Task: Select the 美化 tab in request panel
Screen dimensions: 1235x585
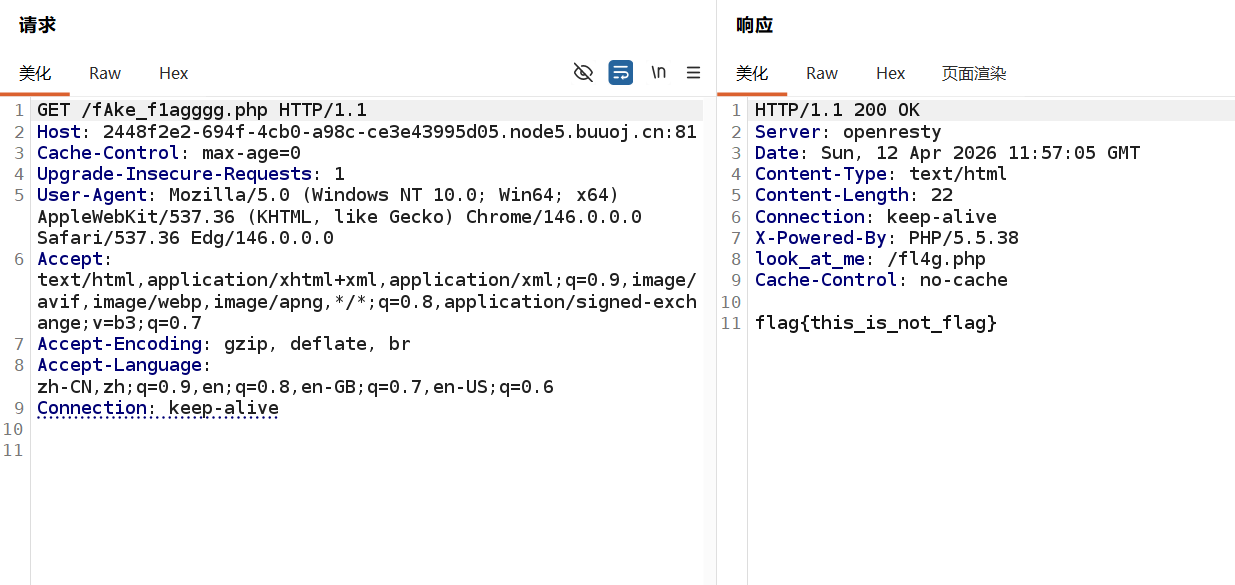Action: coord(35,73)
